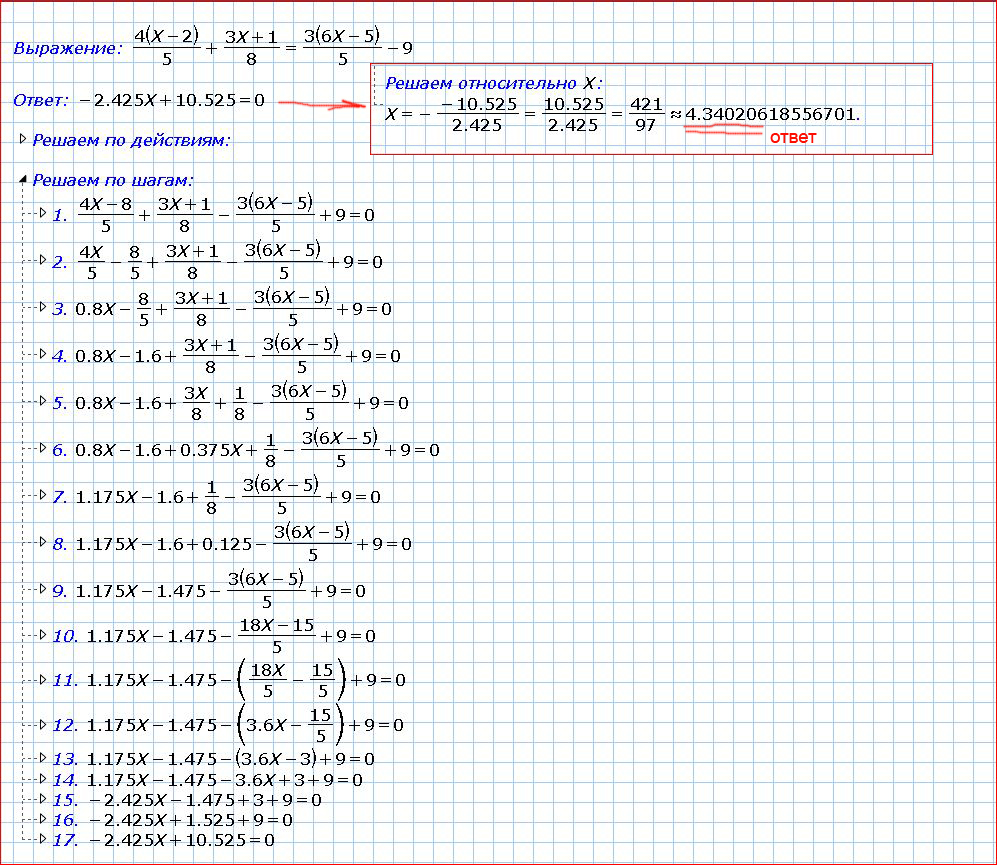
Task: Expand step 13 details triangle
Action: 43,758
